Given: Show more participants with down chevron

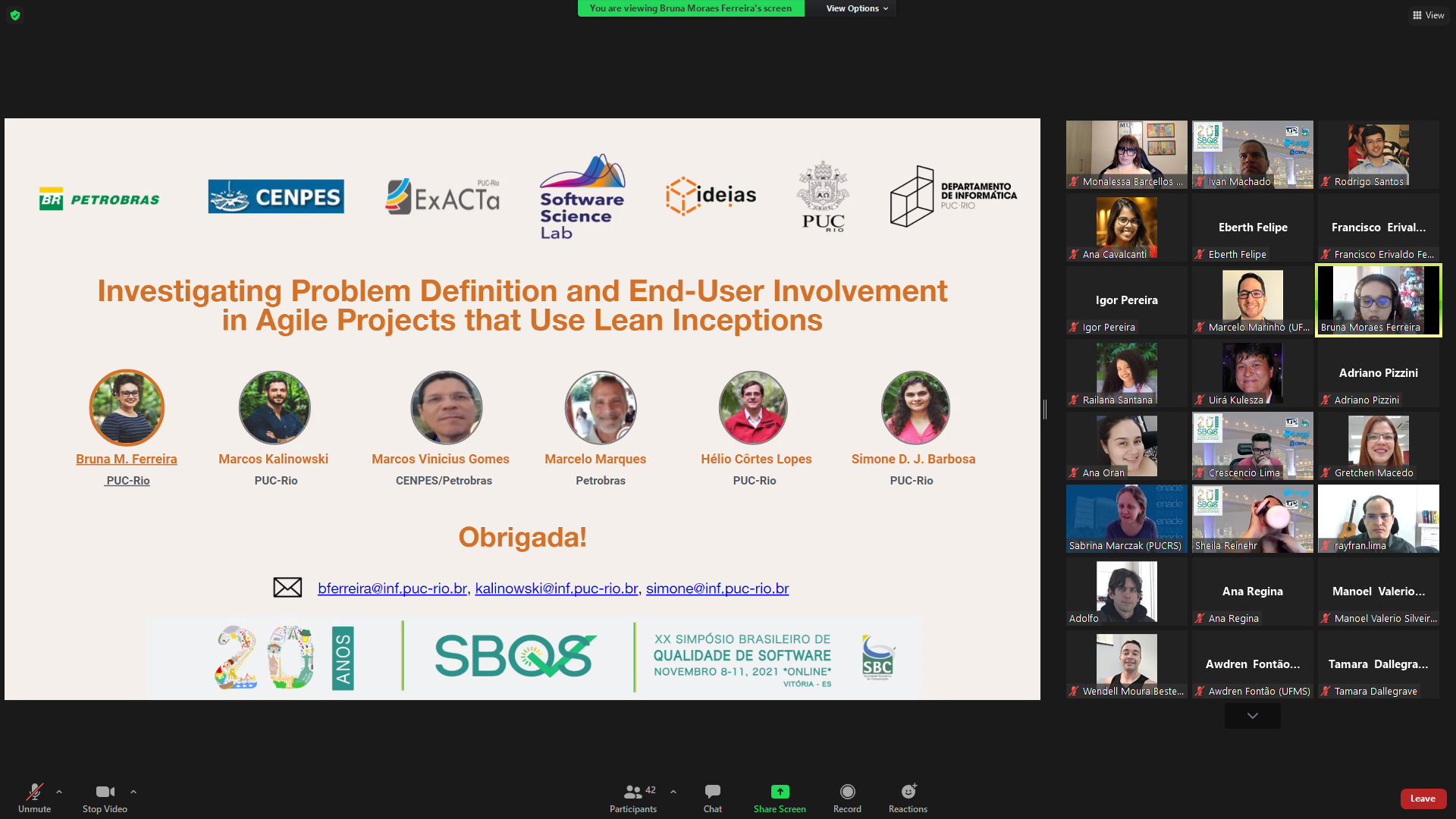Looking at the screenshot, I should (1252, 716).
